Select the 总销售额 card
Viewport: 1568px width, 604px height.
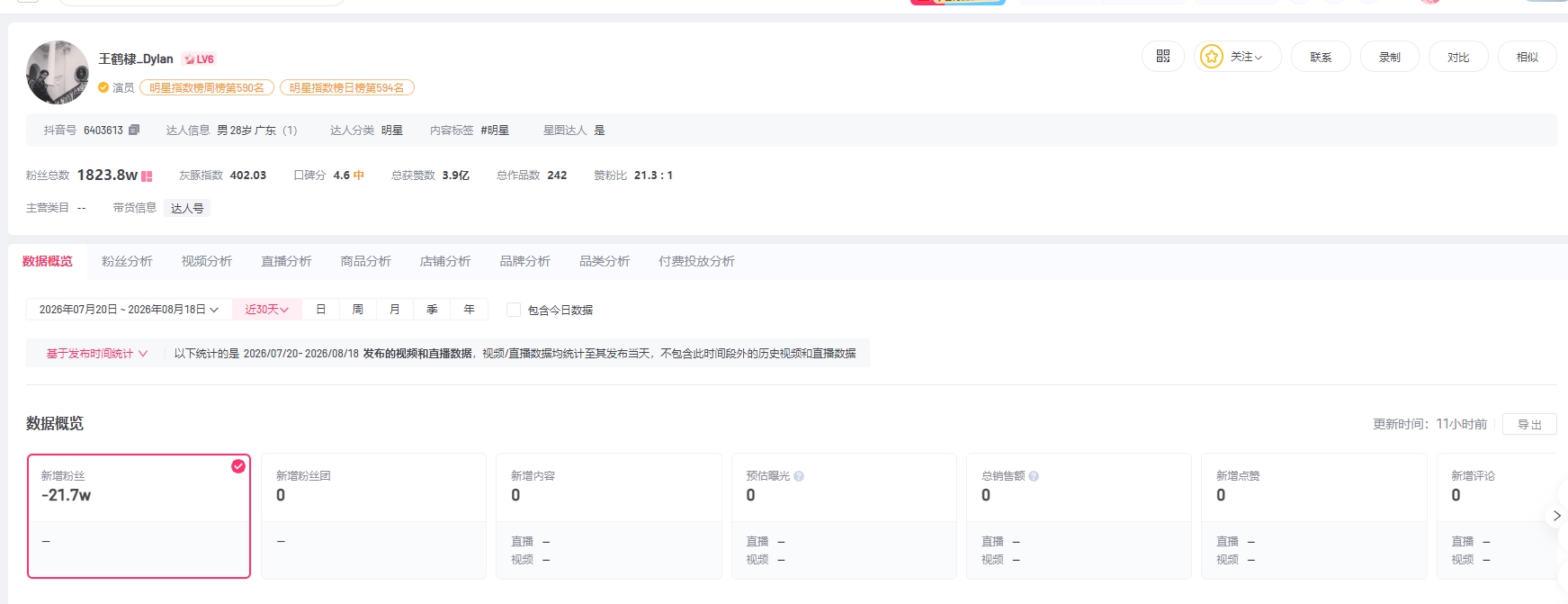click(1079, 516)
